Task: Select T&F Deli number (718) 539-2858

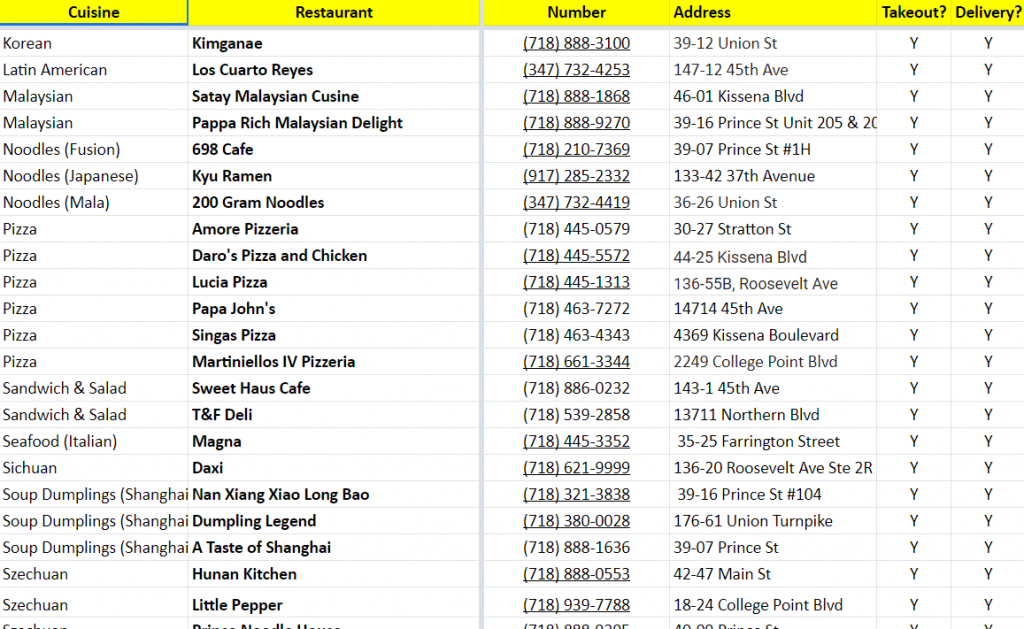Action: (576, 415)
